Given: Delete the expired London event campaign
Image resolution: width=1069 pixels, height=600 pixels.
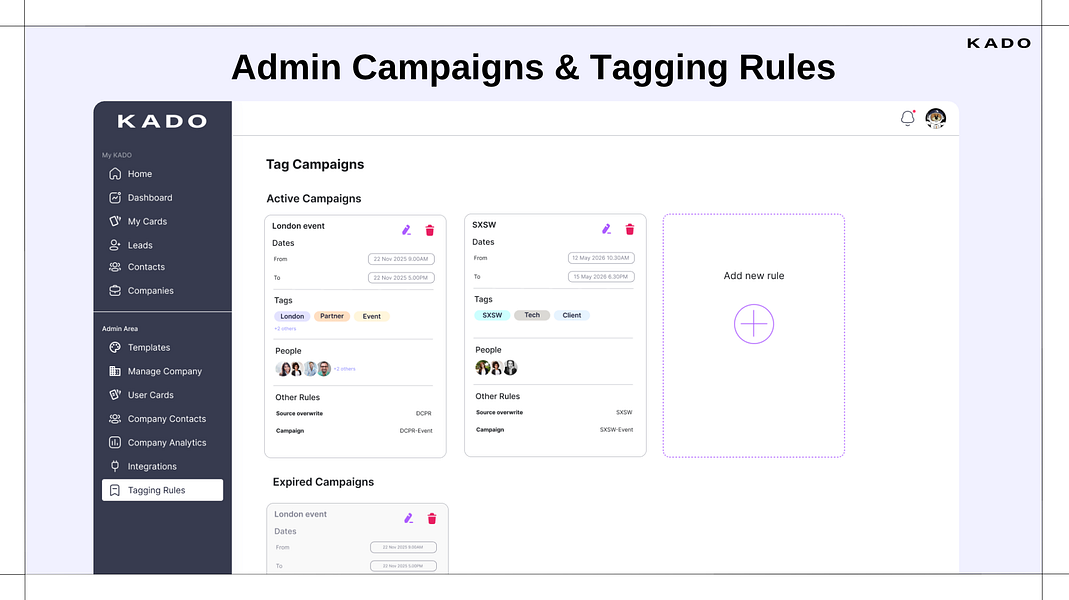Looking at the screenshot, I should click(432, 519).
